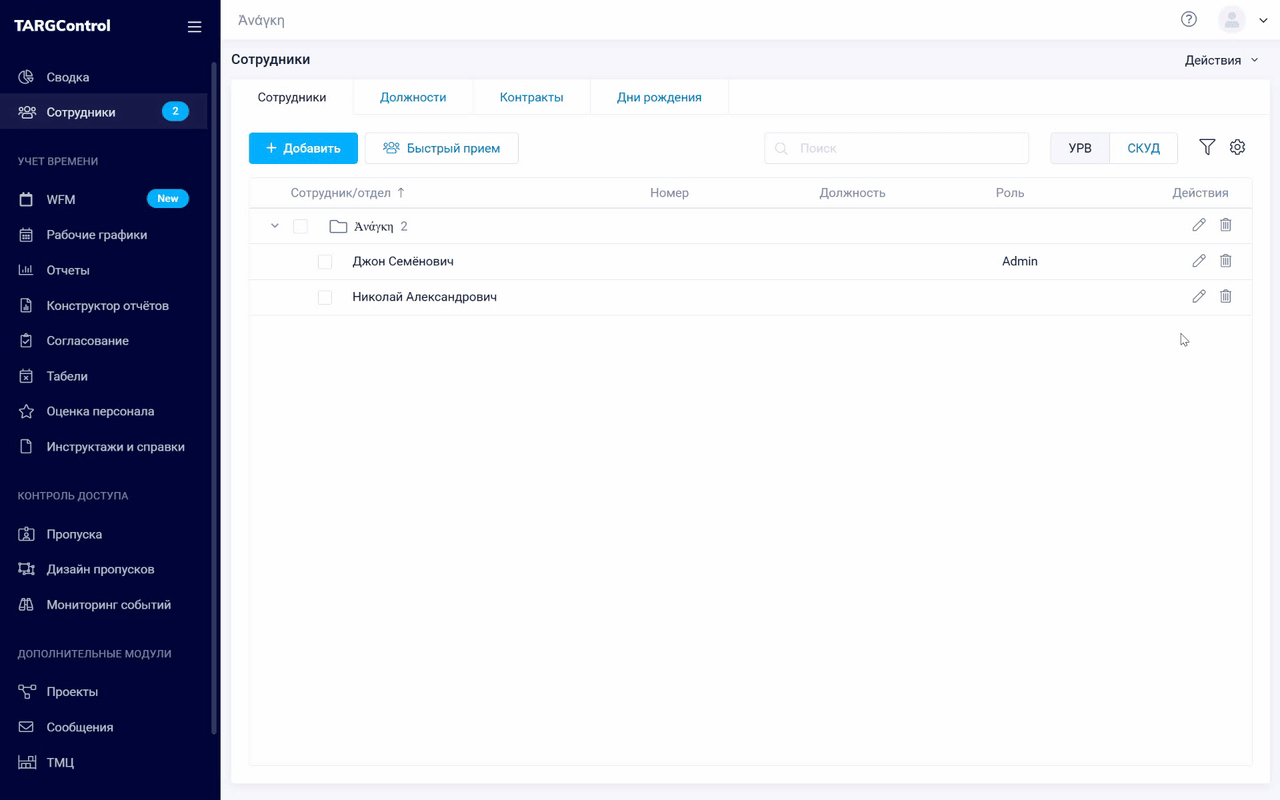The height and width of the screenshot is (800, 1280).
Task: Collapse the Ἀνάγκη department tree row
Action: [275, 227]
